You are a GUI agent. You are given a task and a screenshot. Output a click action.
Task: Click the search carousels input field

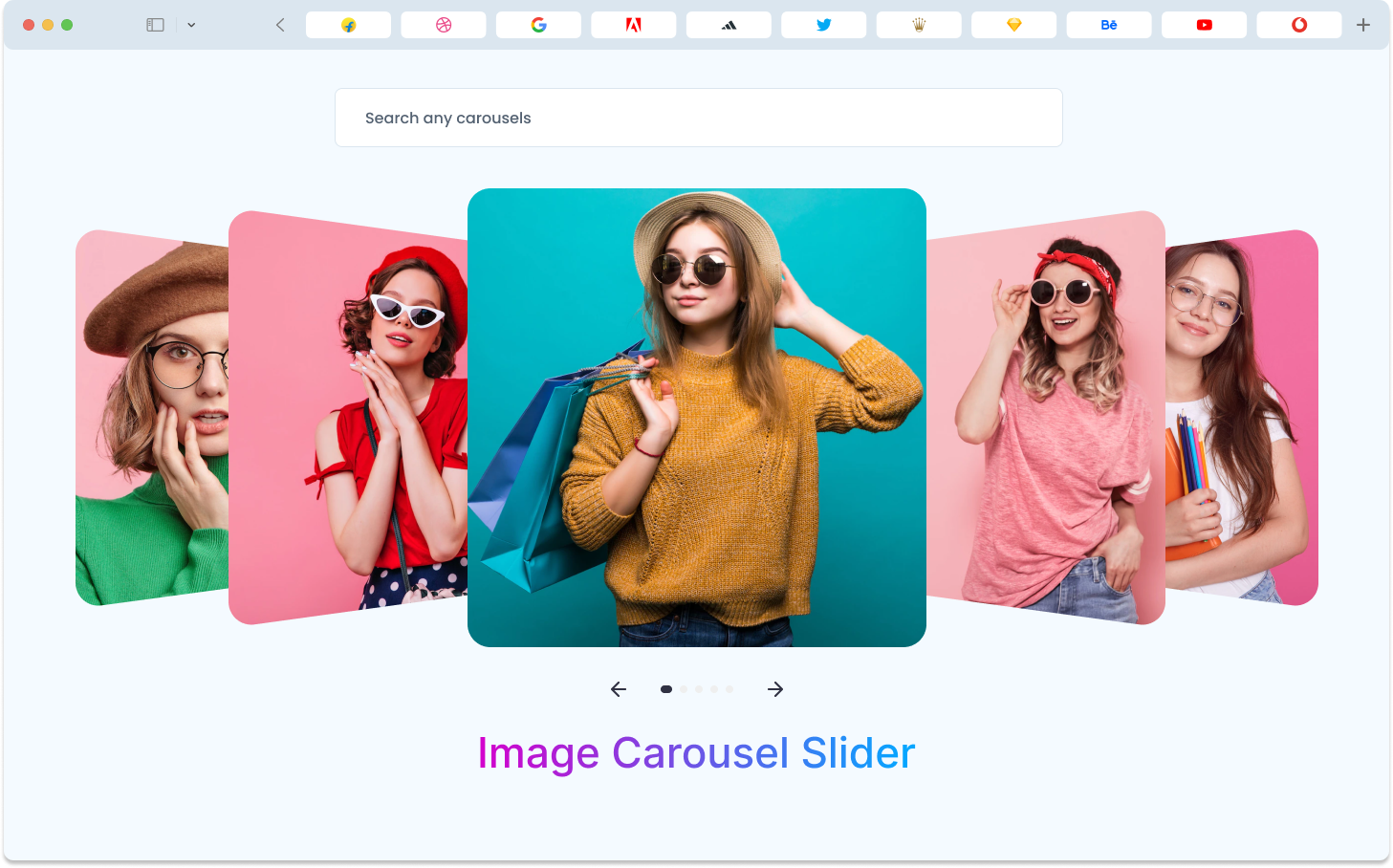(698, 118)
